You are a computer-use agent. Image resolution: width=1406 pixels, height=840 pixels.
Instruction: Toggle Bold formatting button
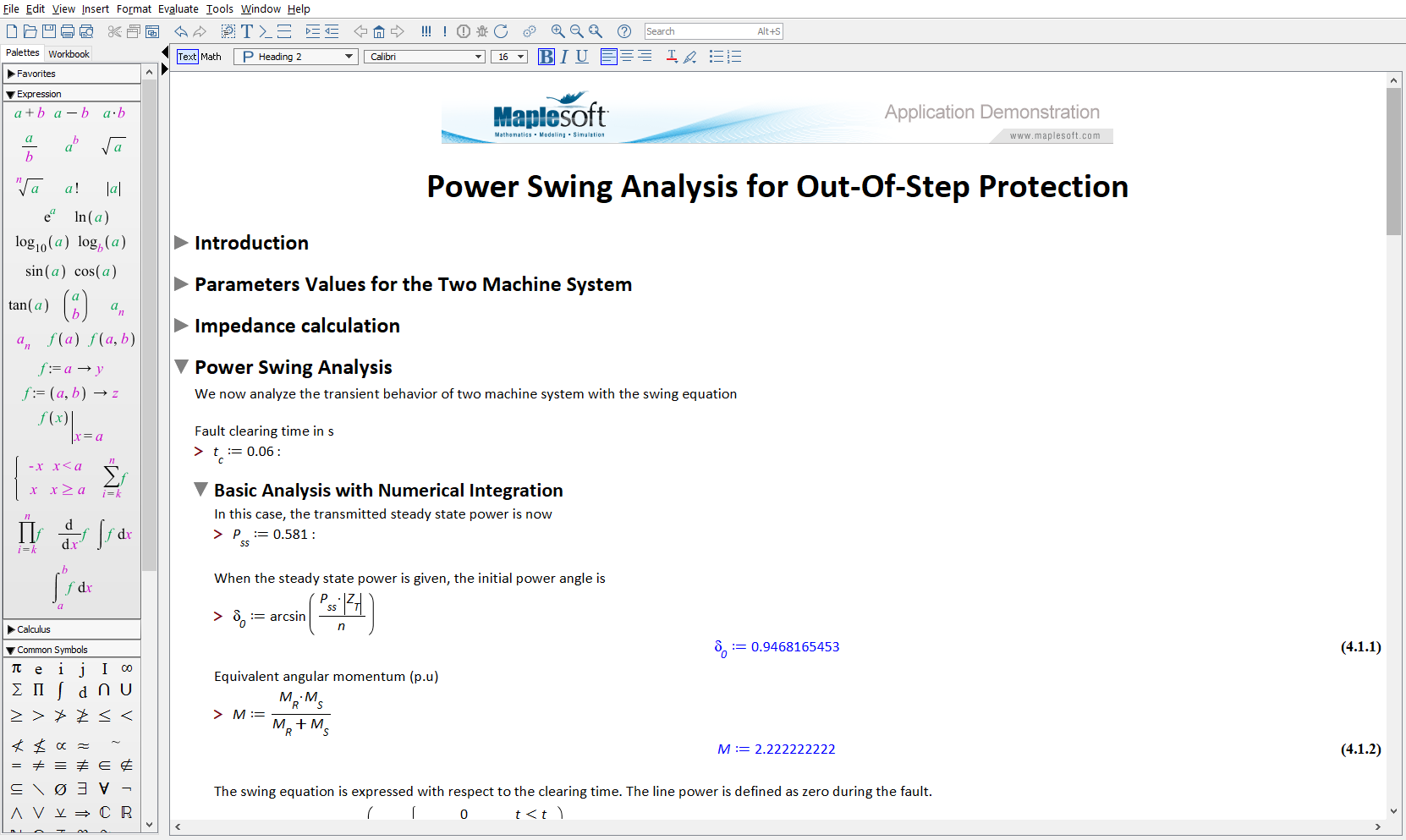(x=546, y=57)
